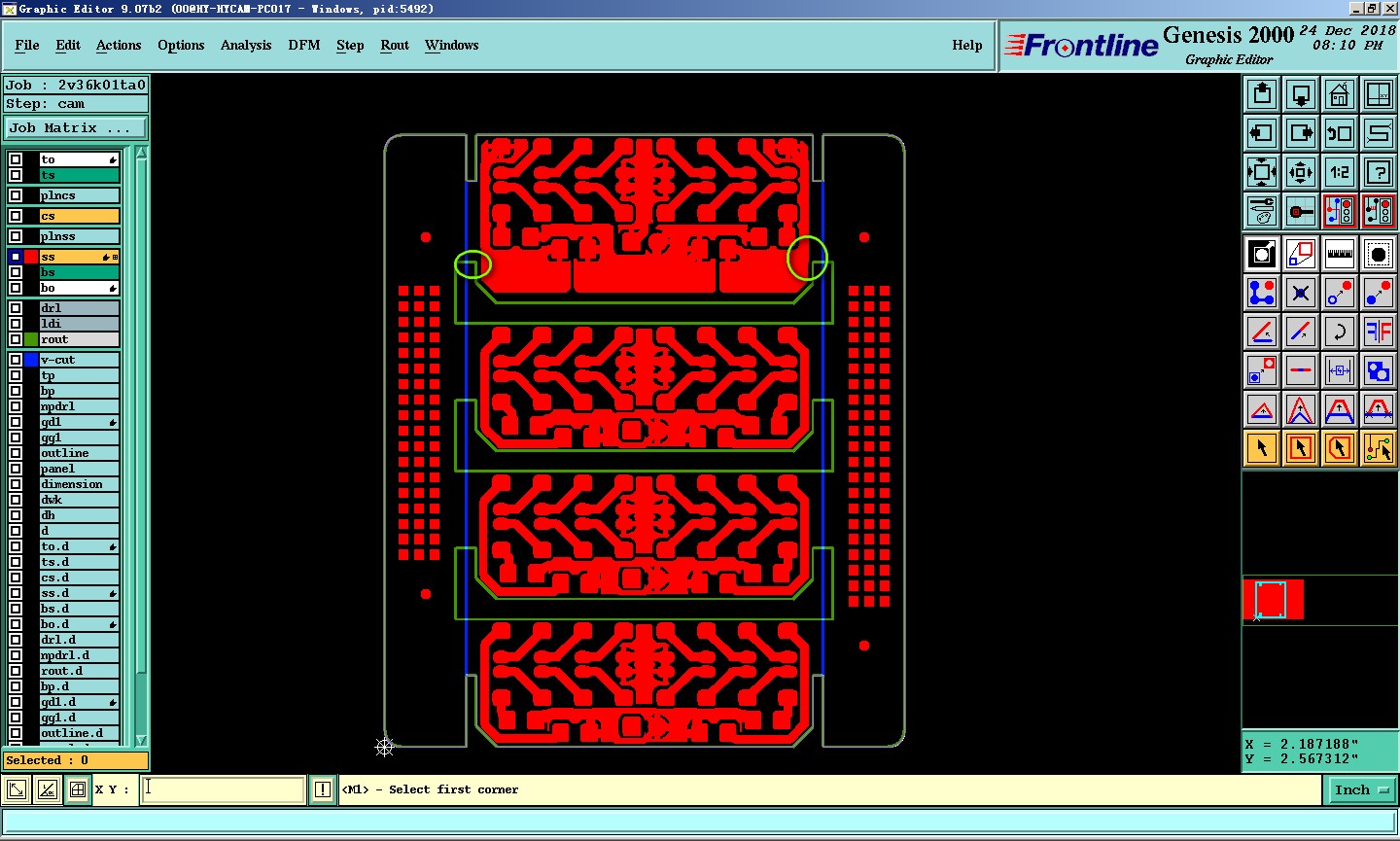Click the layer list scrollbar down arrow
Screen dimensions: 1400x841
pyautogui.click(x=141, y=740)
